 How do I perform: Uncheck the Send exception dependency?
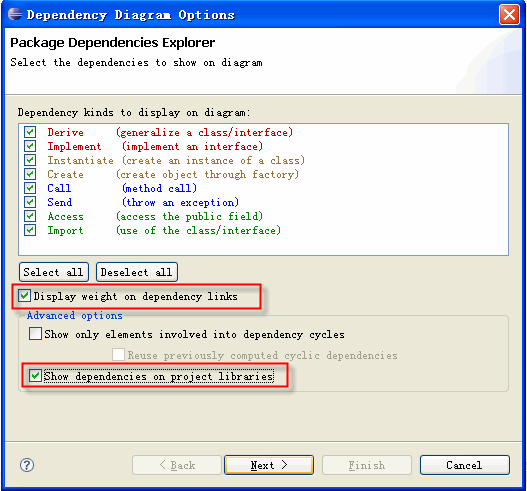(30, 202)
